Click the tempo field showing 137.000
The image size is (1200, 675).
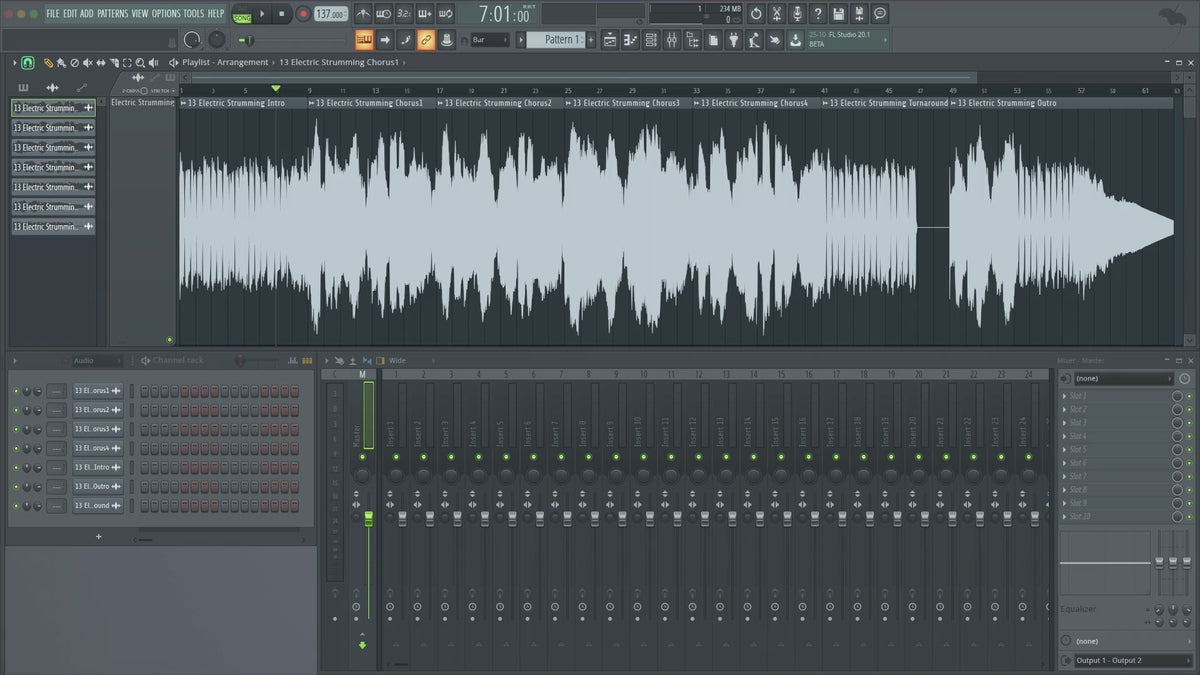click(330, 14)
